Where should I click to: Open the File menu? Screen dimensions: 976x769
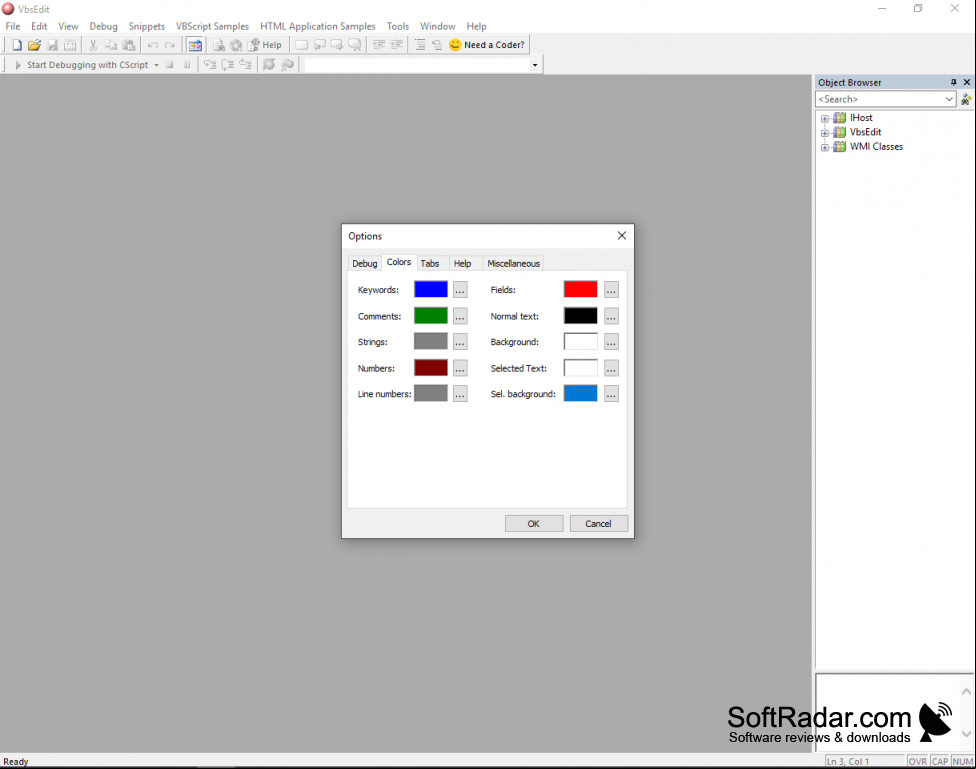12,26
